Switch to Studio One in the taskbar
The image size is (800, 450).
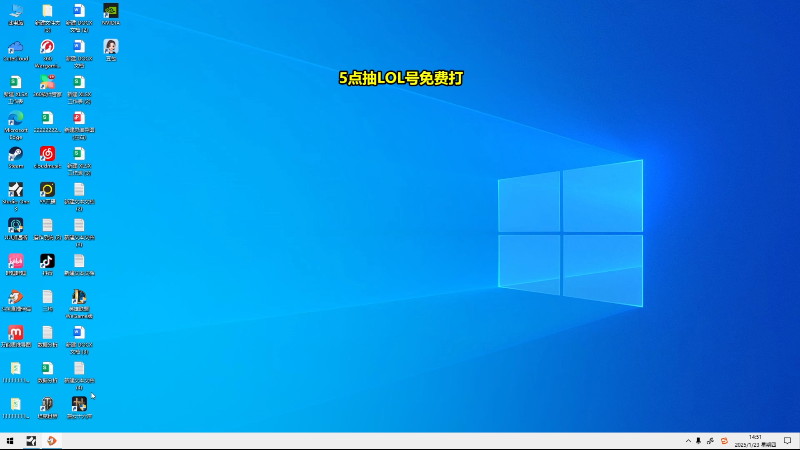coord(31,441)
